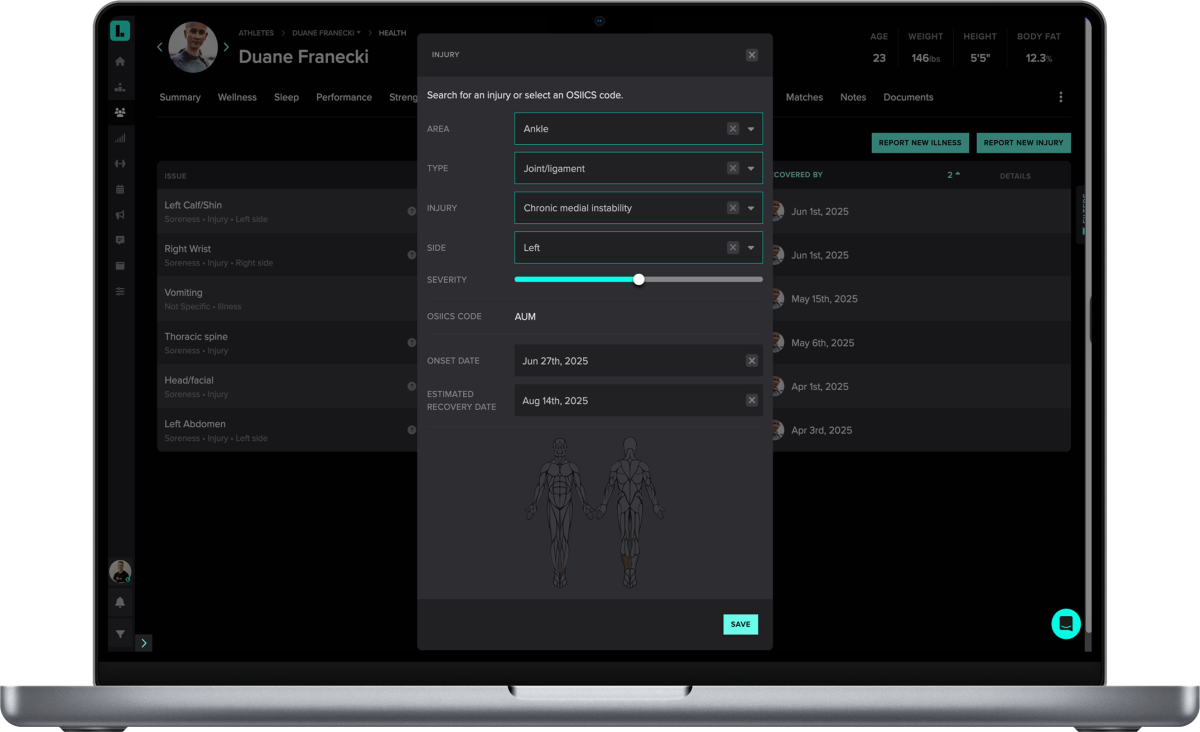Click the Athletes breadcrumb link

click(x=256, y=33)
